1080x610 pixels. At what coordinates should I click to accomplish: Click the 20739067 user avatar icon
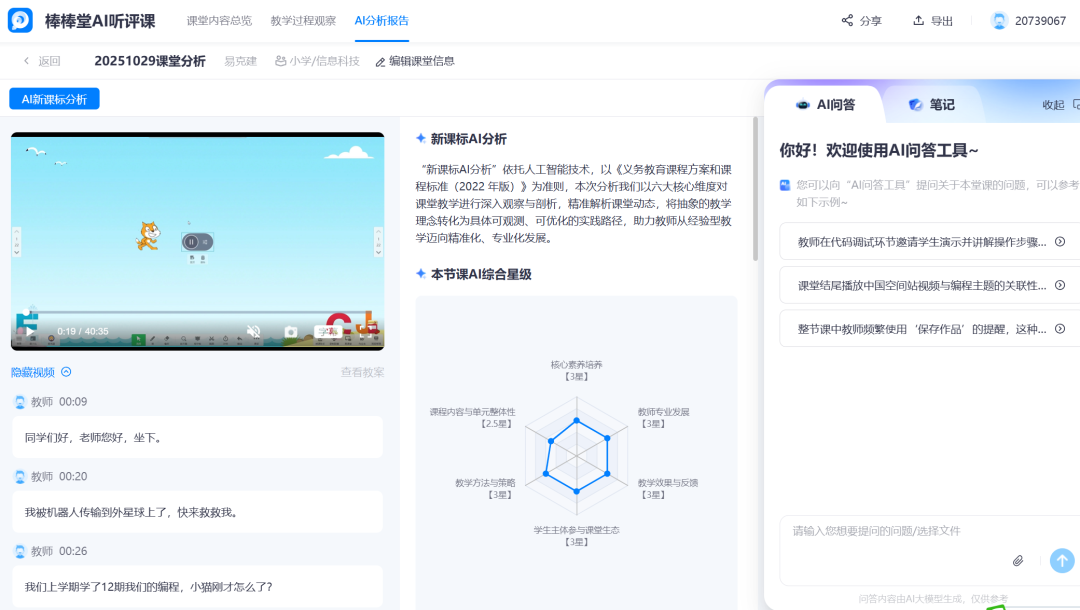click(x=998, y=18)
